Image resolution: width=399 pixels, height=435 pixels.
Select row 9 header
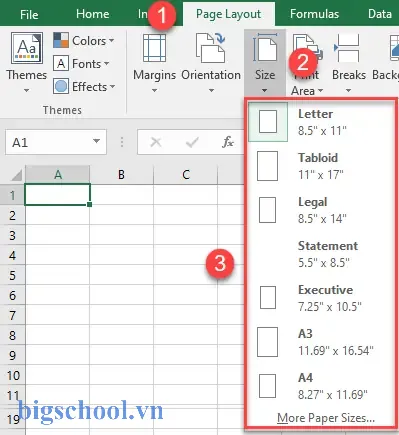click(x=12, y=355)
